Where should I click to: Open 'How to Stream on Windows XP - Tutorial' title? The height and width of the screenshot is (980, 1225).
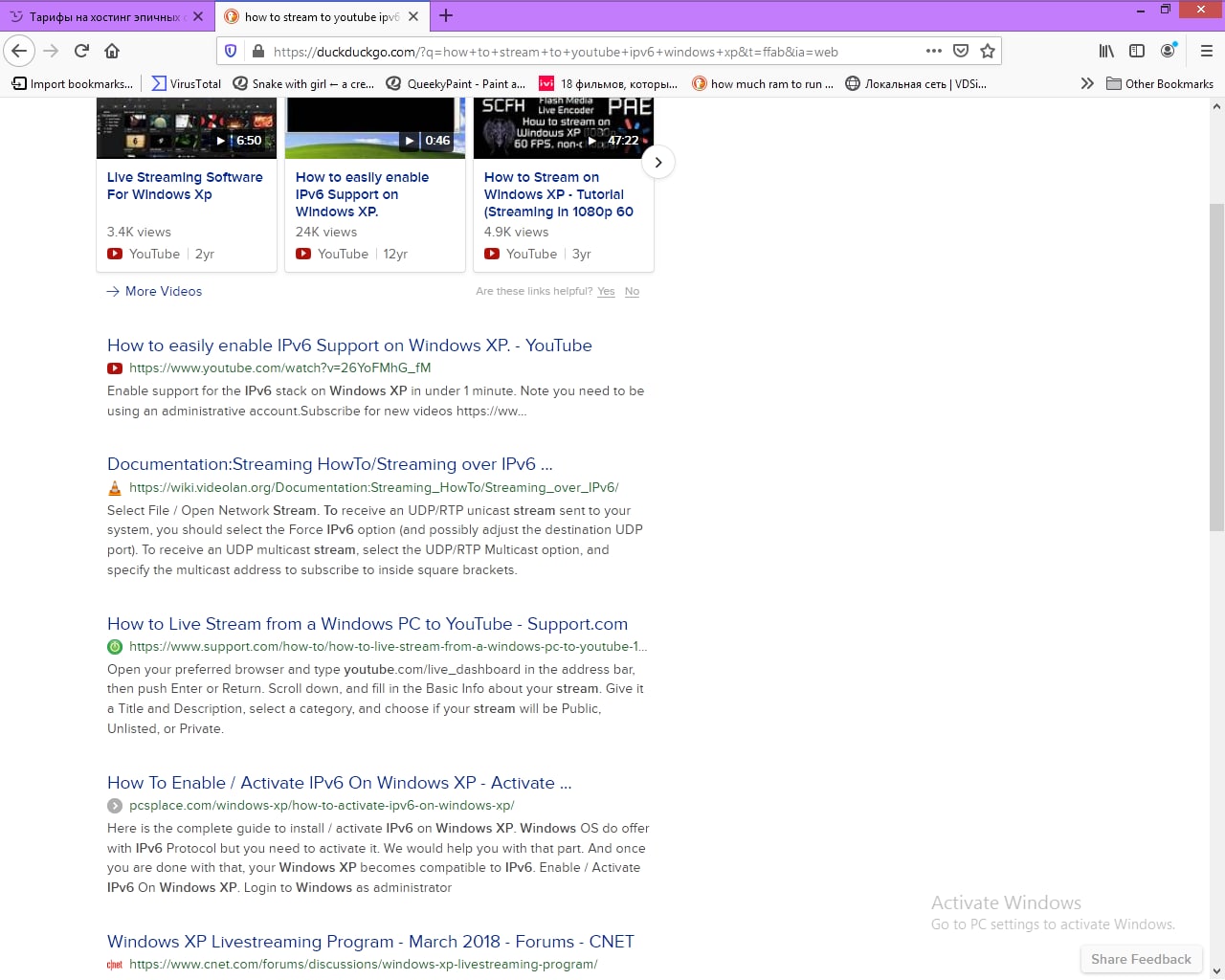(x=559, y=194)
